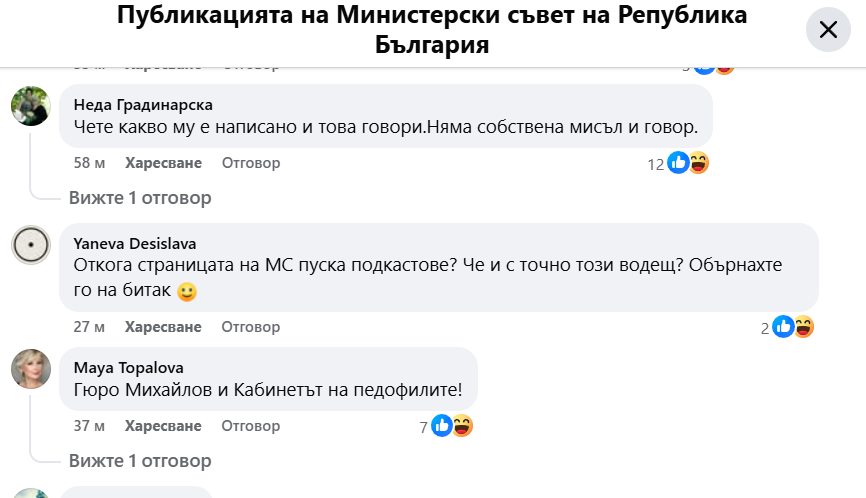Screen dimensions: 866x498
Task: View reactions on Yaneva Desislava's comment
Action: point(792,327)
